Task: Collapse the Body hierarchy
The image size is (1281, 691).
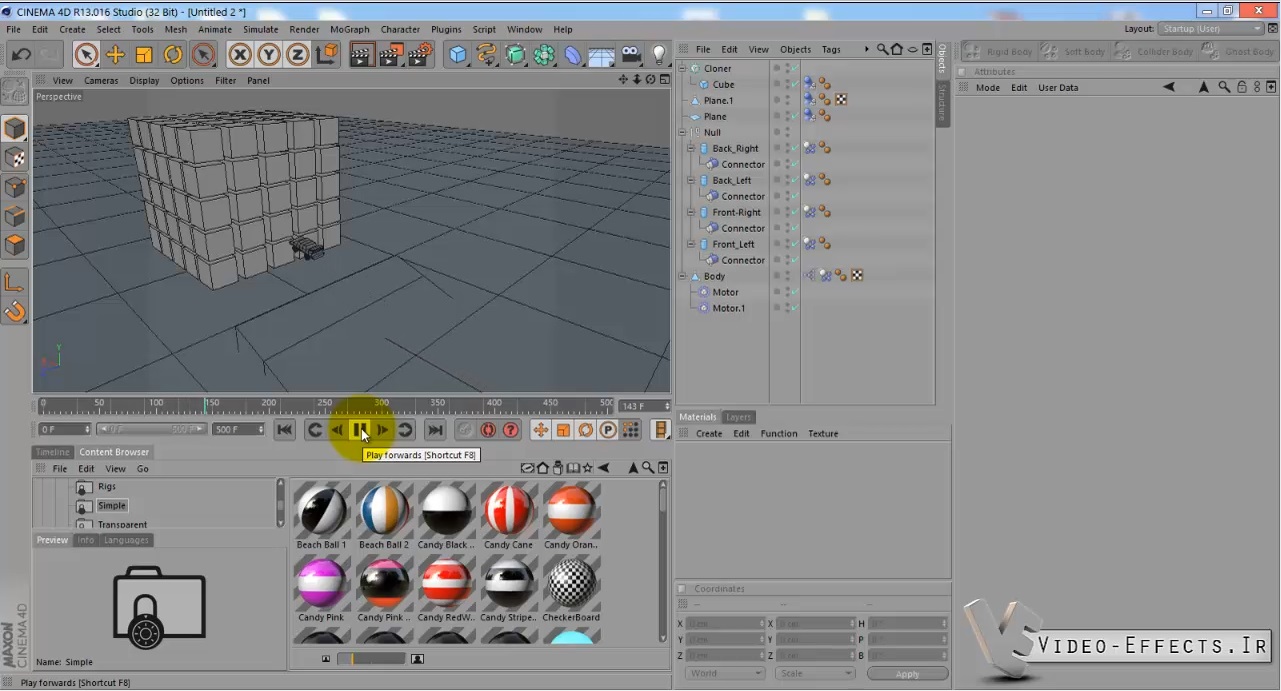Action: click(x=682, y=277)
